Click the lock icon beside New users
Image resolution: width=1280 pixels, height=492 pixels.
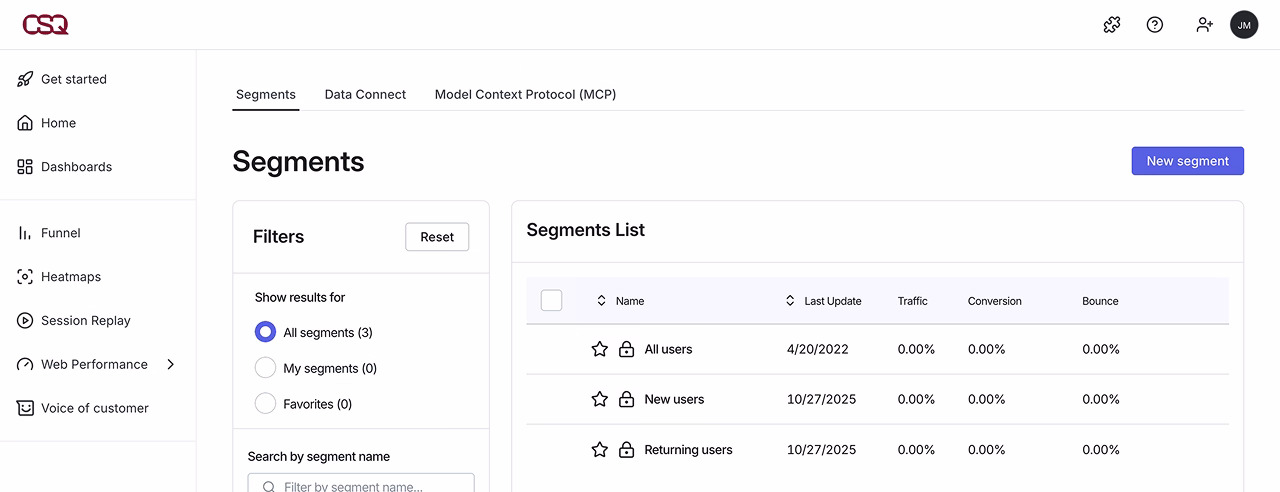627,399
